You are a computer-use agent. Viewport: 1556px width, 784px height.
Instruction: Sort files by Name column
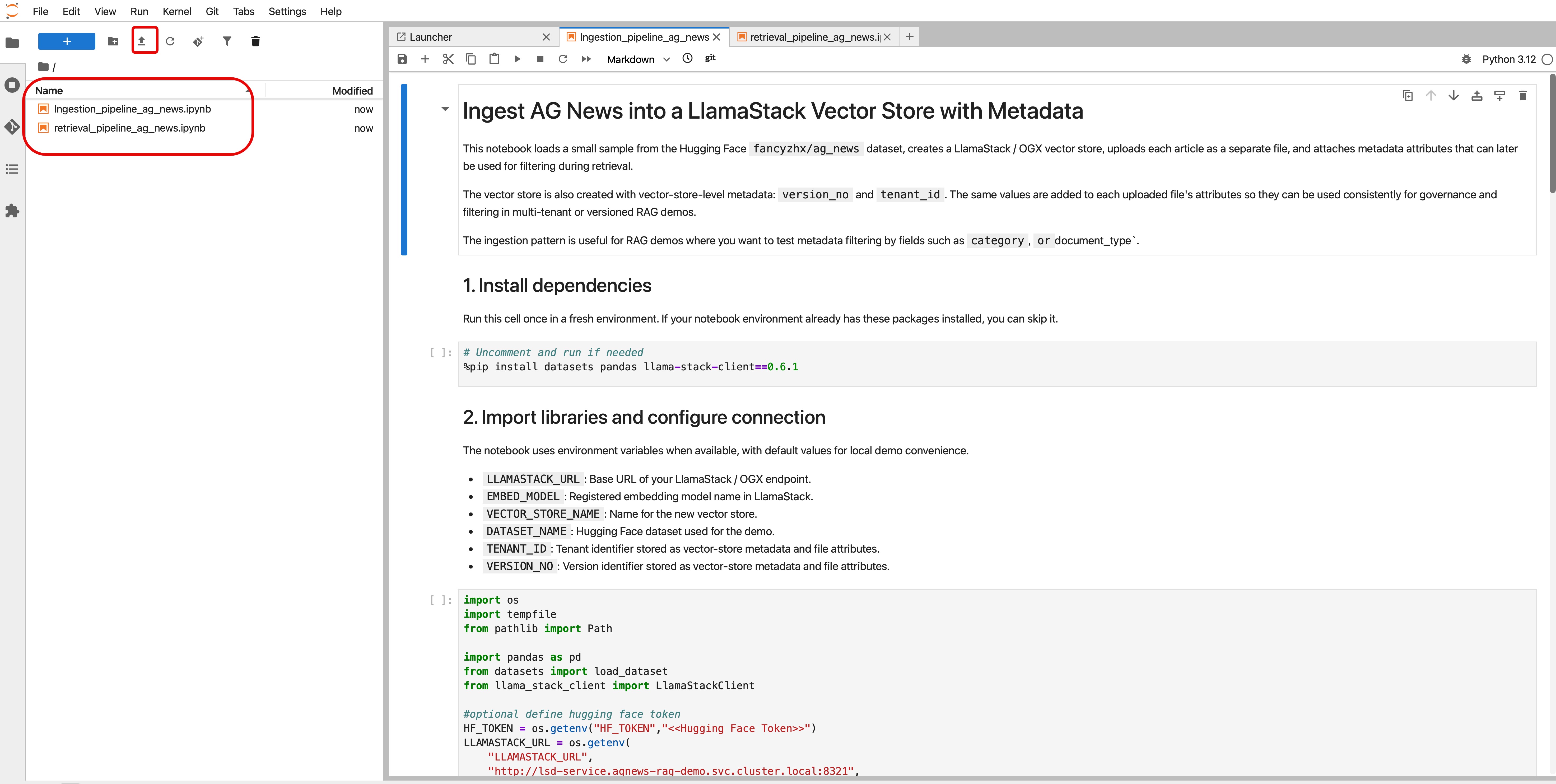point(145,91)
